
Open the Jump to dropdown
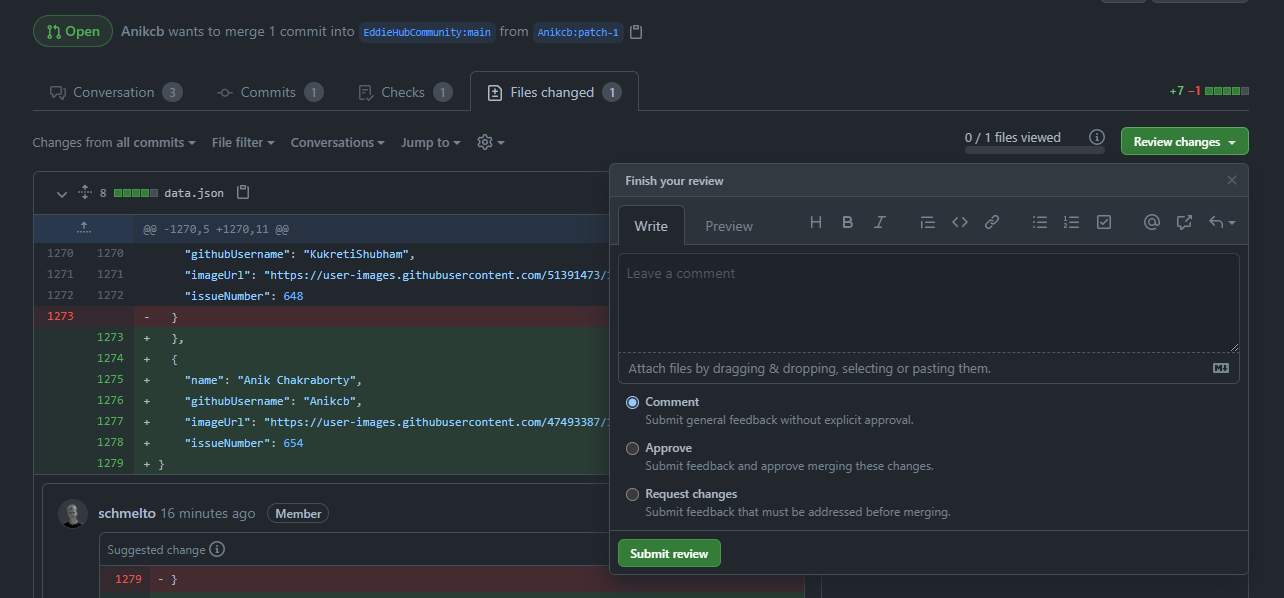[431, 143]
